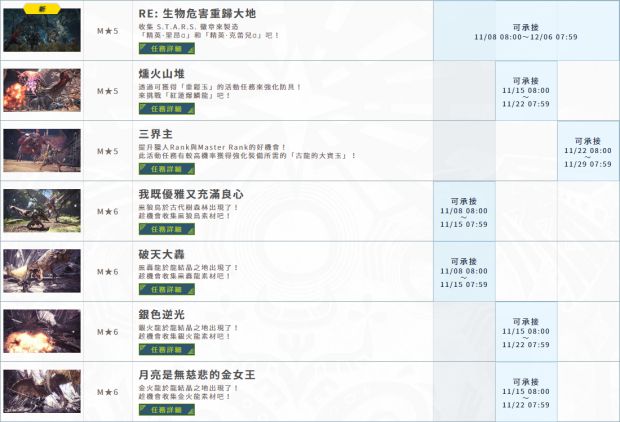
Task: Click M★6 rank of 破天大轟
Action: tap(108, 272)
